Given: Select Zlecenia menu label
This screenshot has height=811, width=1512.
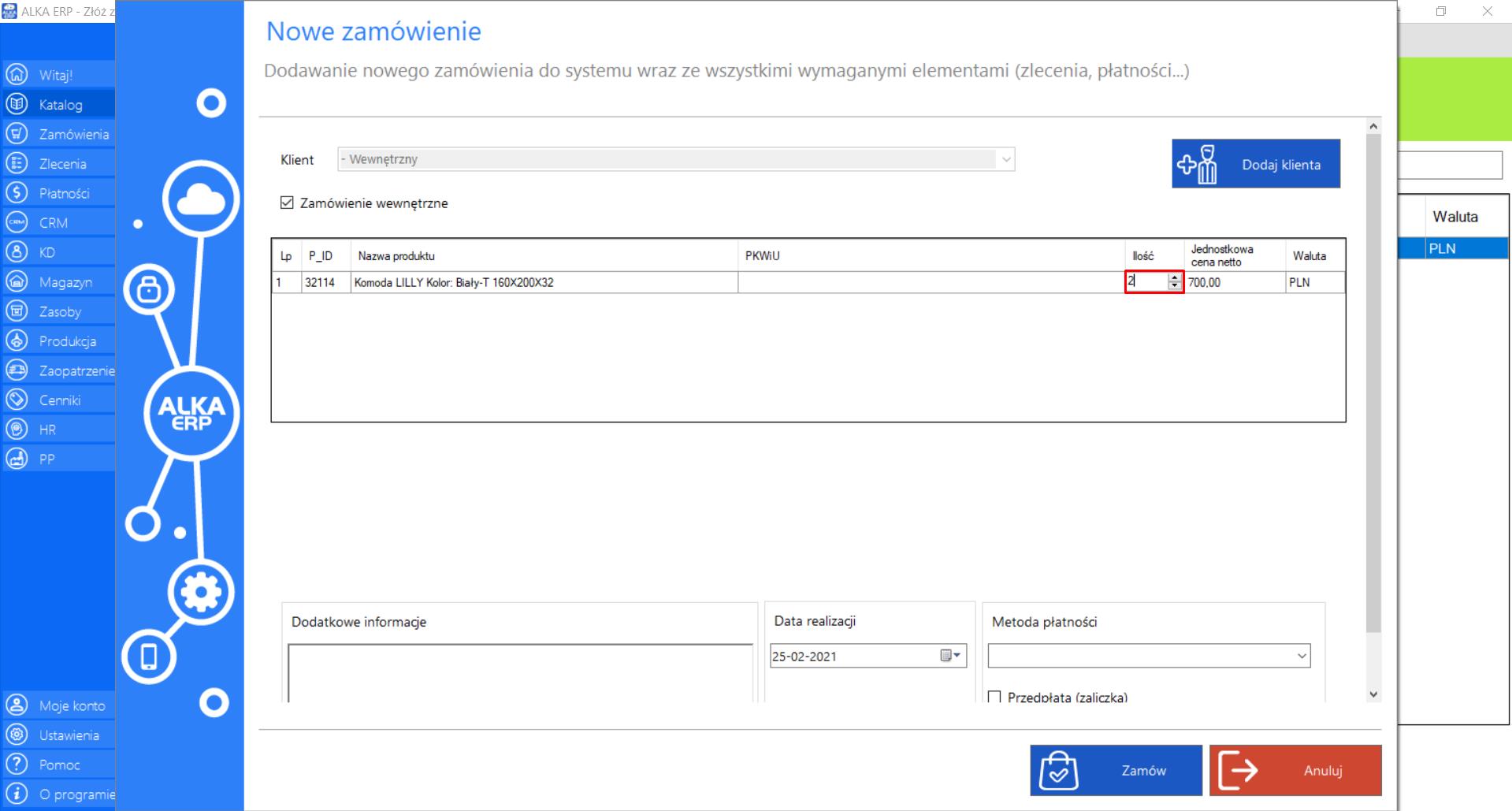Looking at the screenshot, I should (x=63, y=164).
